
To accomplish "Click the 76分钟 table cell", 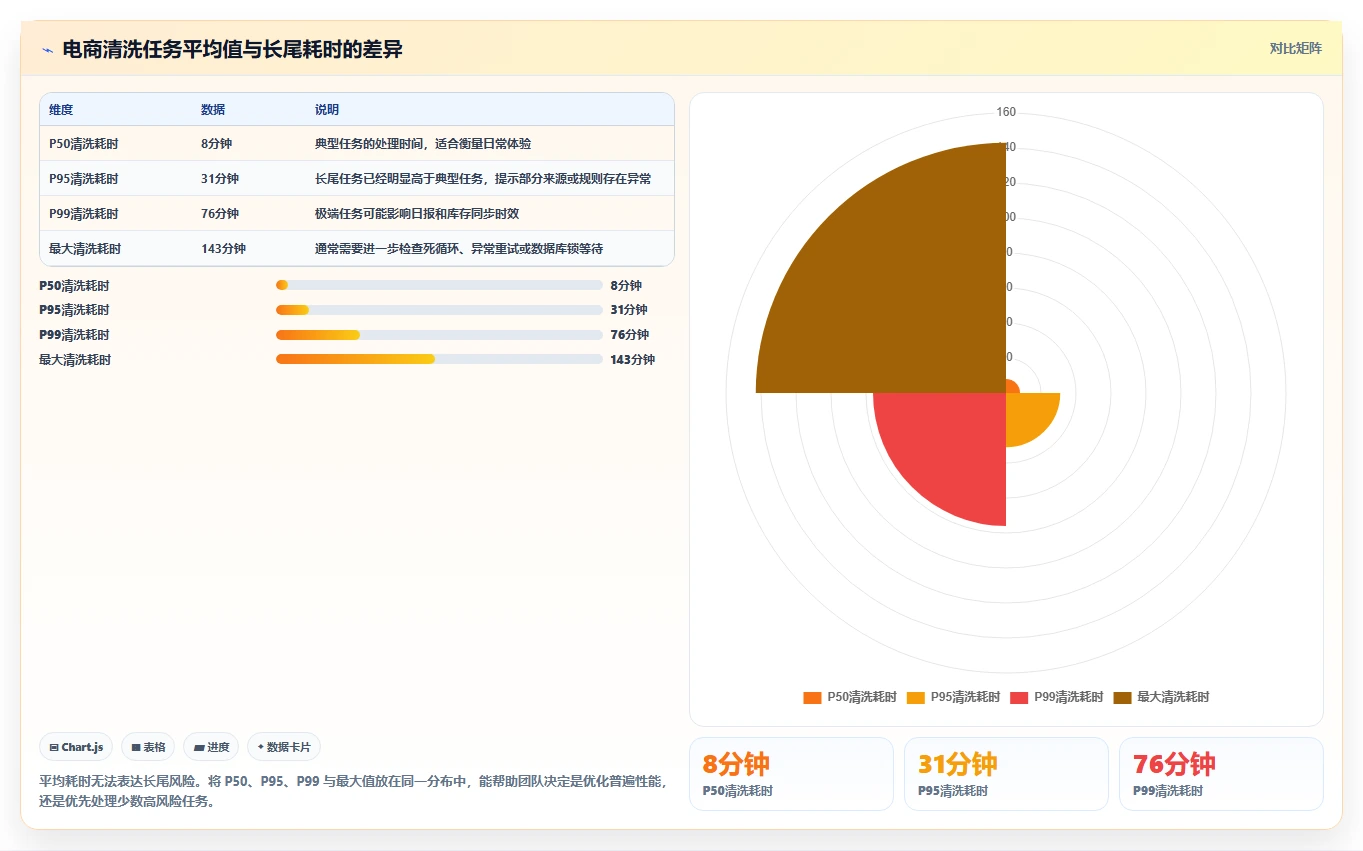I will (x=220, y=214).
